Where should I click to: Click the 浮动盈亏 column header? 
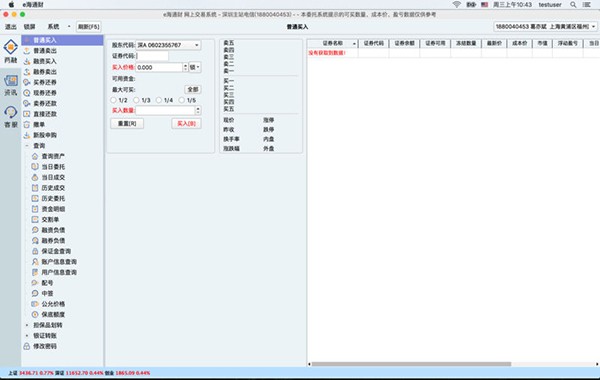(567, 43)
